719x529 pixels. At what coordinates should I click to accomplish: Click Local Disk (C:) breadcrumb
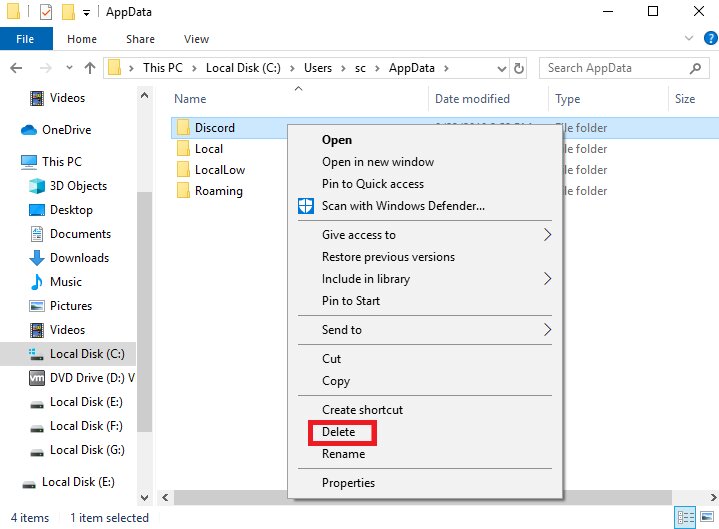tap(243, 68)
